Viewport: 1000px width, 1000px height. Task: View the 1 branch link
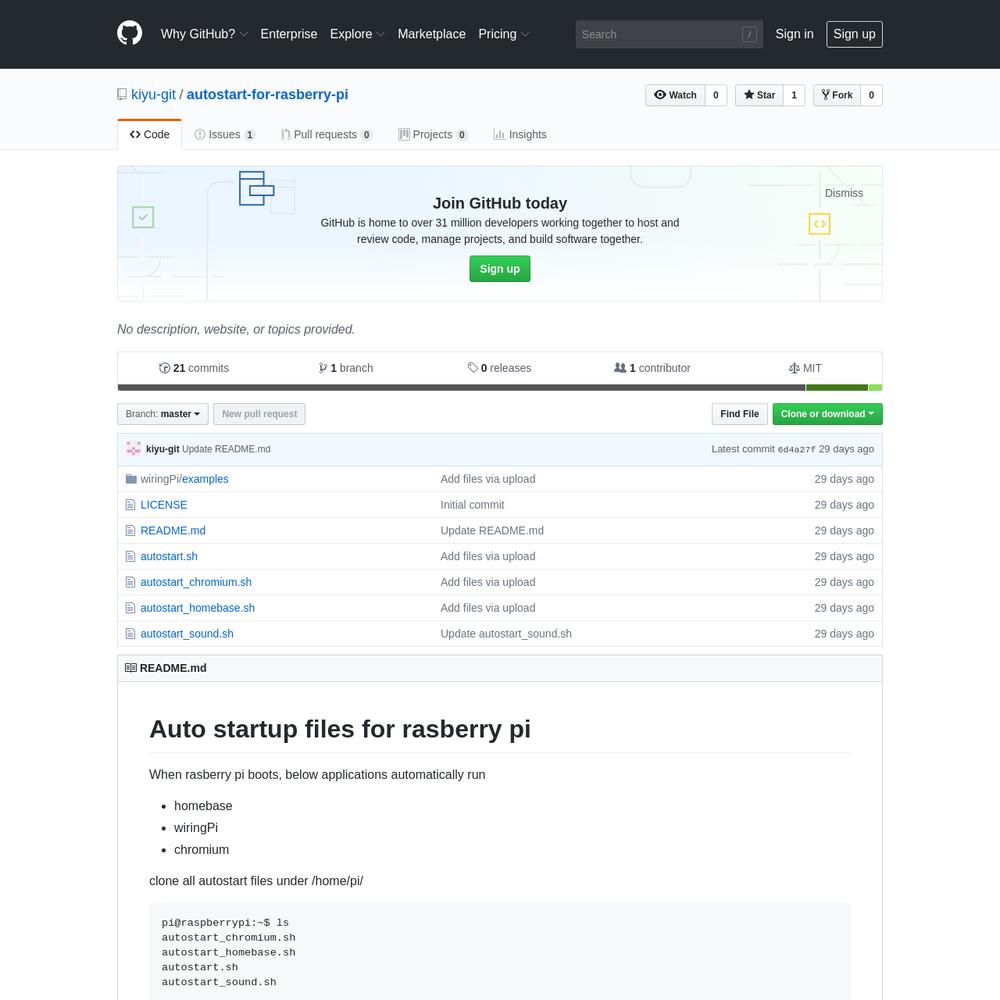click(346, 368)
